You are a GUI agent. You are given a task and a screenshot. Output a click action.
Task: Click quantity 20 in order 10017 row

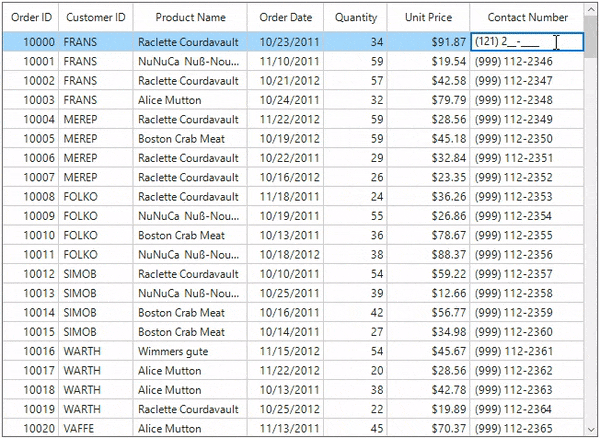(355, 370)
